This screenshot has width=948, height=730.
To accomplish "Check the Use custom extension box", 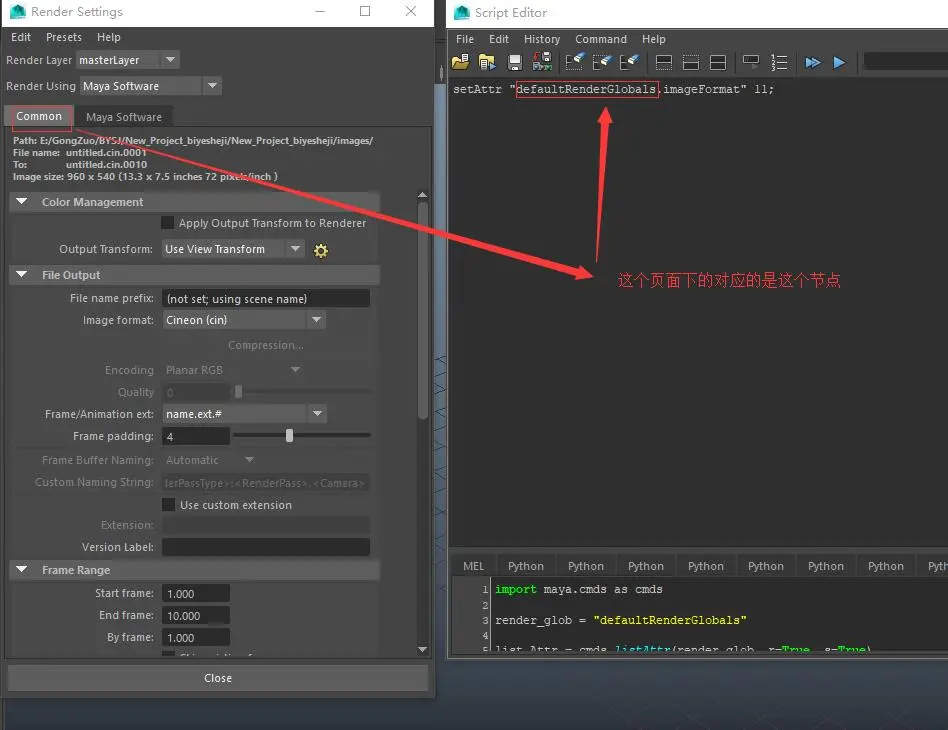I will (x=168, y=504).
